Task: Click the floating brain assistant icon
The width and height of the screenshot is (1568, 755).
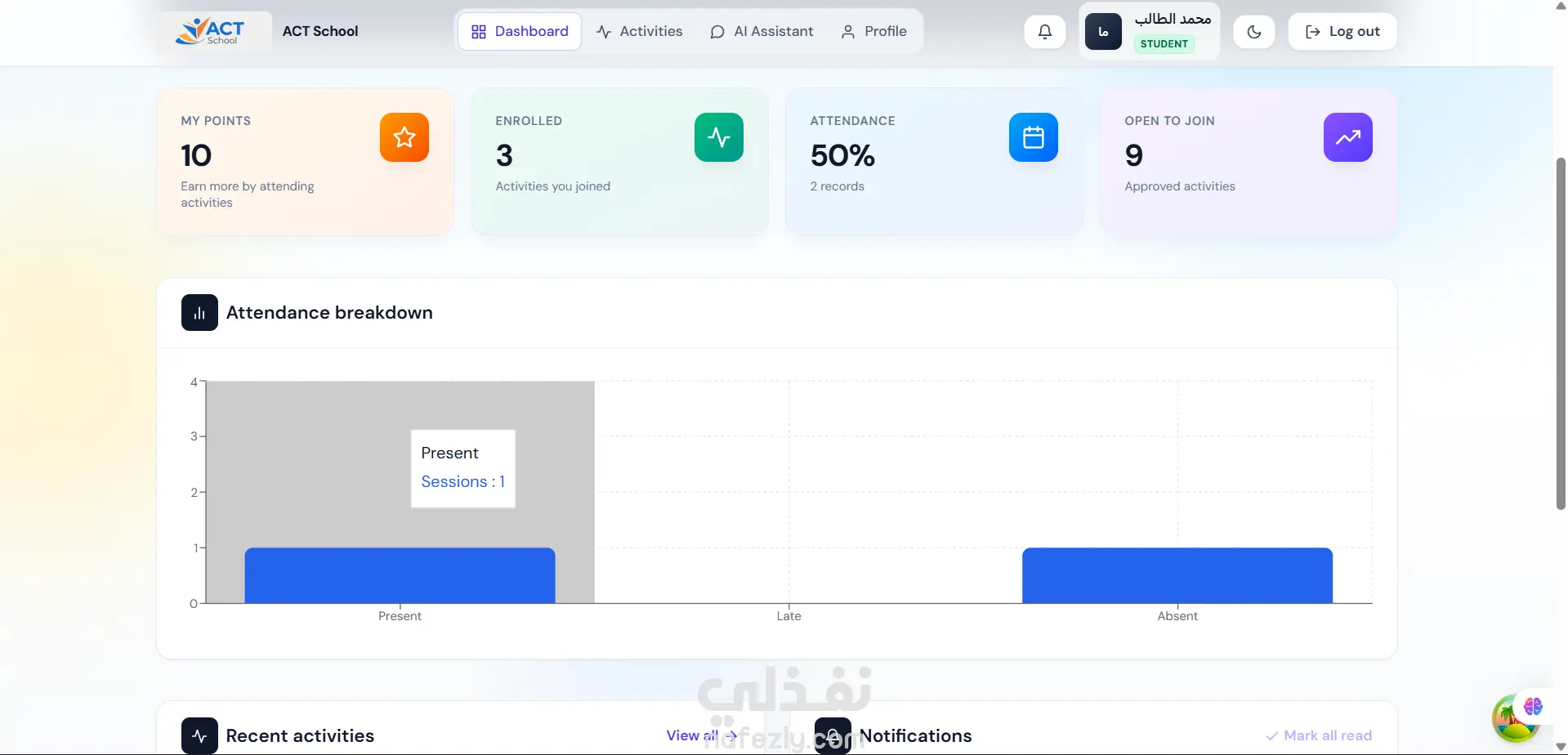Action: pos(1533,706)
